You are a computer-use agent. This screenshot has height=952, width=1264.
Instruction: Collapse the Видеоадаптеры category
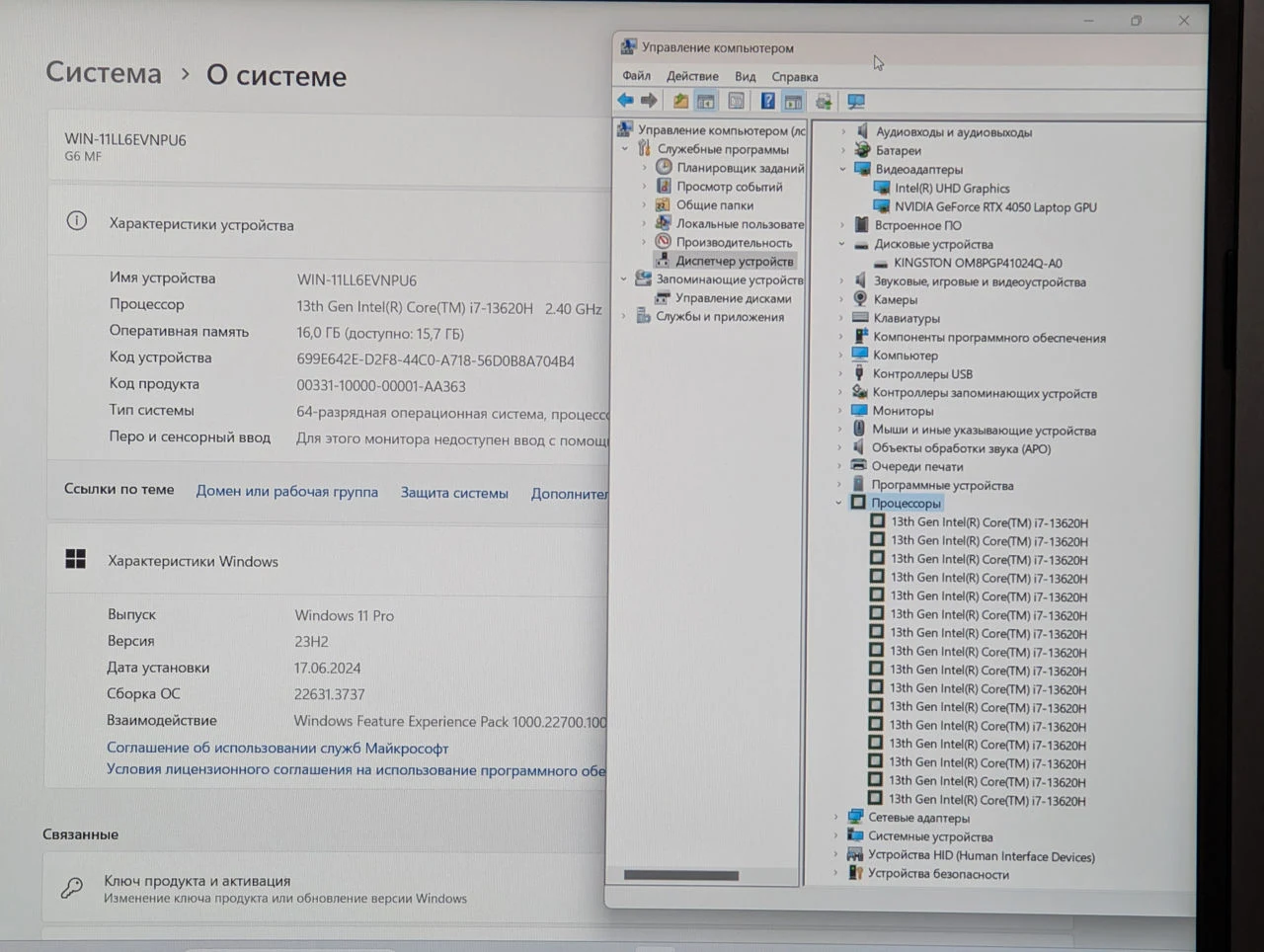842,169
